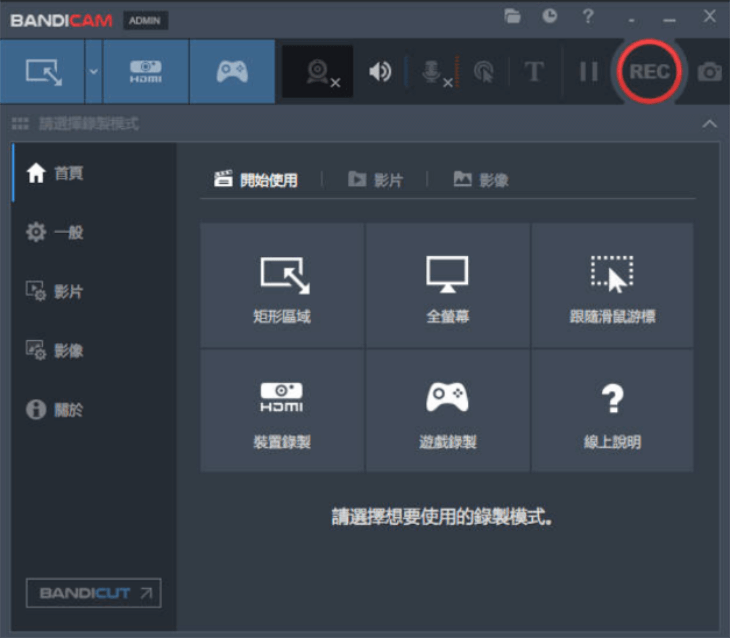The image size is (730, 638).
Task: Click the small compact-mode dash button
Action: coord(631,20)
